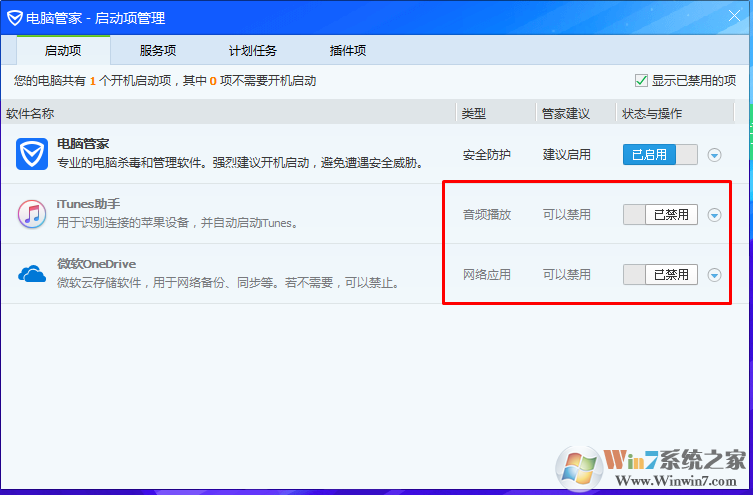
Task: Close the 启动项管理 window
Action: tap(734, 16)
